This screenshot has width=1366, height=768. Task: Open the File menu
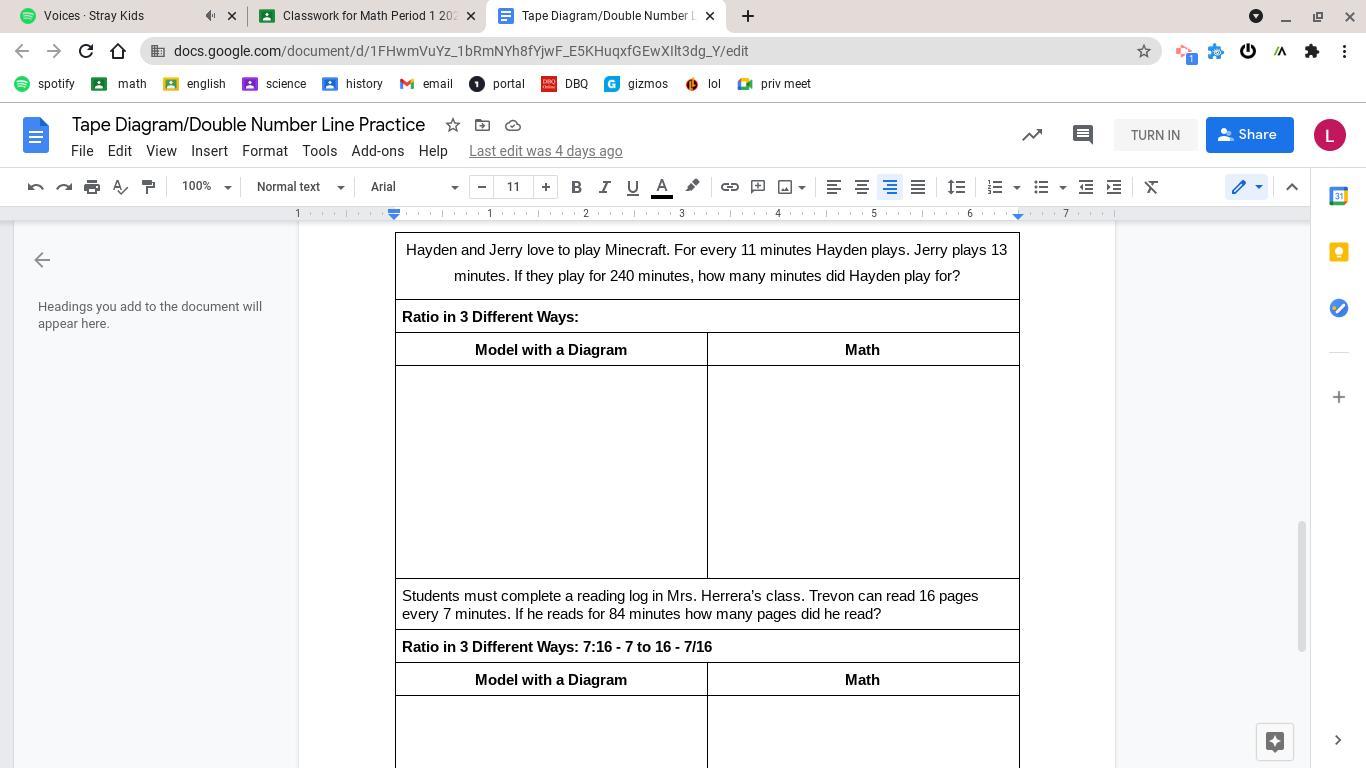pyautogui.click(x=82, y=151)
